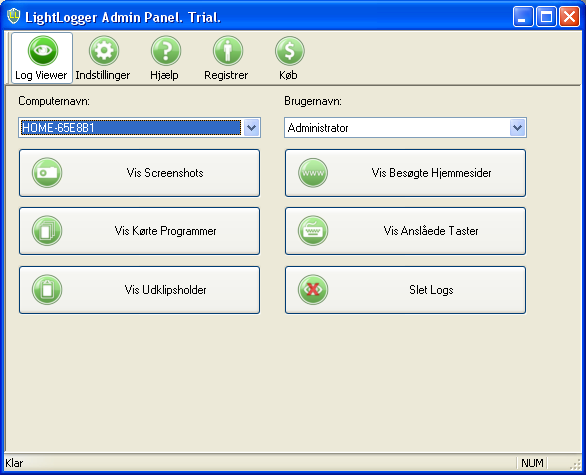The image size is (586, 475).
Task: Open Vis Anslåede Taster
Action: click(x=405, y=231)
